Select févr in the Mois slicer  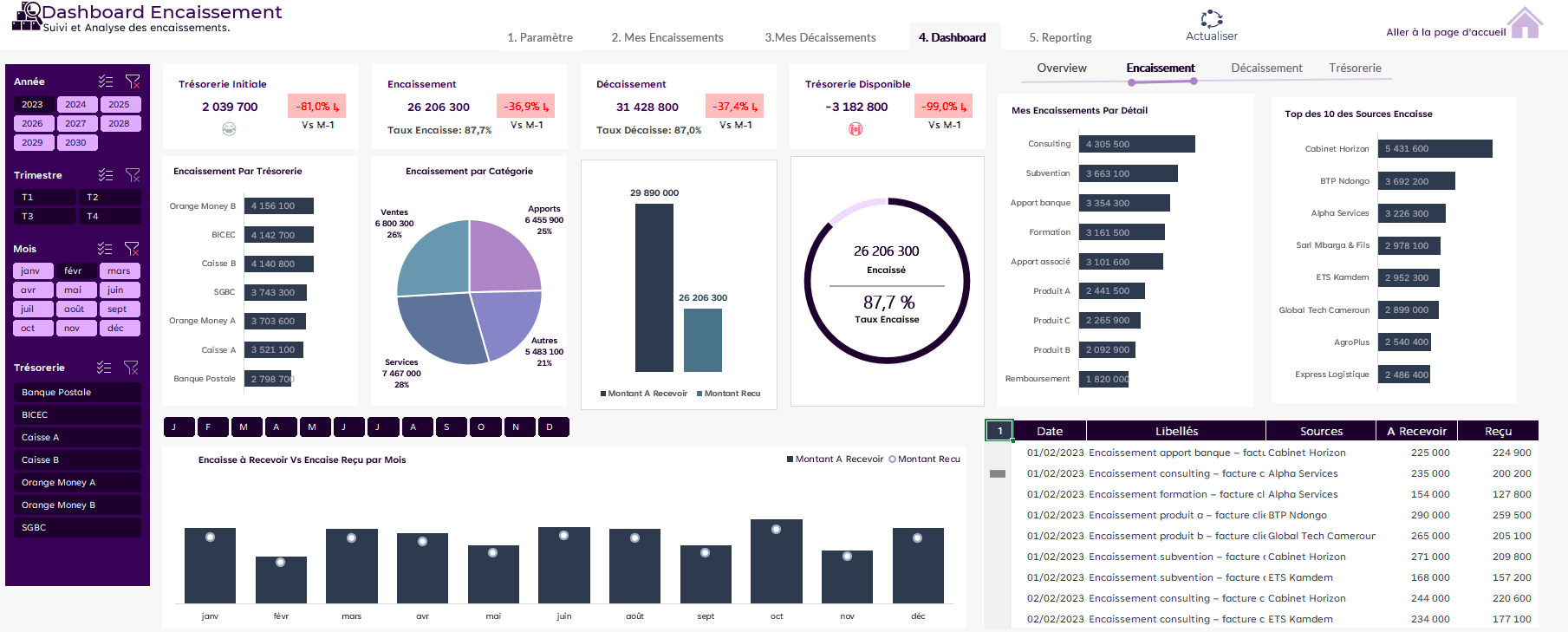76,270
